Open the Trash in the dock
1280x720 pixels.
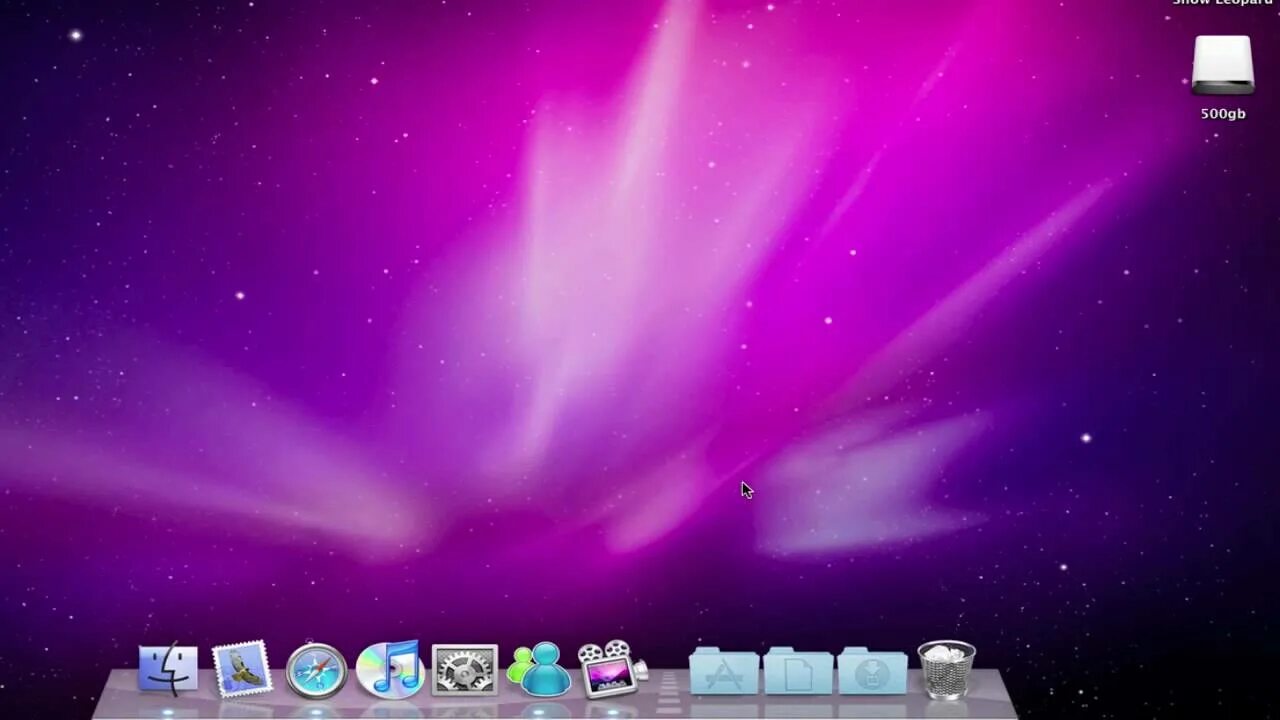(946, 669)
